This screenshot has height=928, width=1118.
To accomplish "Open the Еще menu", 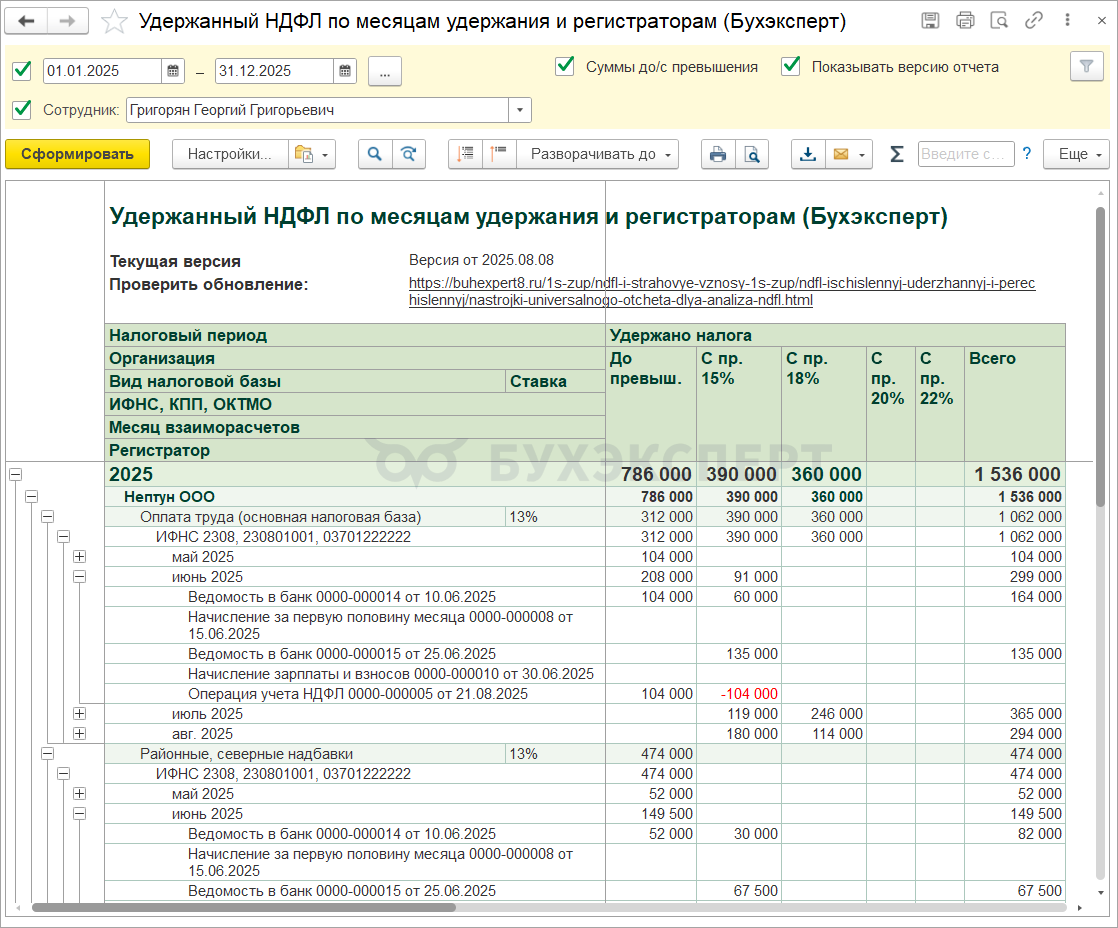I will pos(1077,154).
